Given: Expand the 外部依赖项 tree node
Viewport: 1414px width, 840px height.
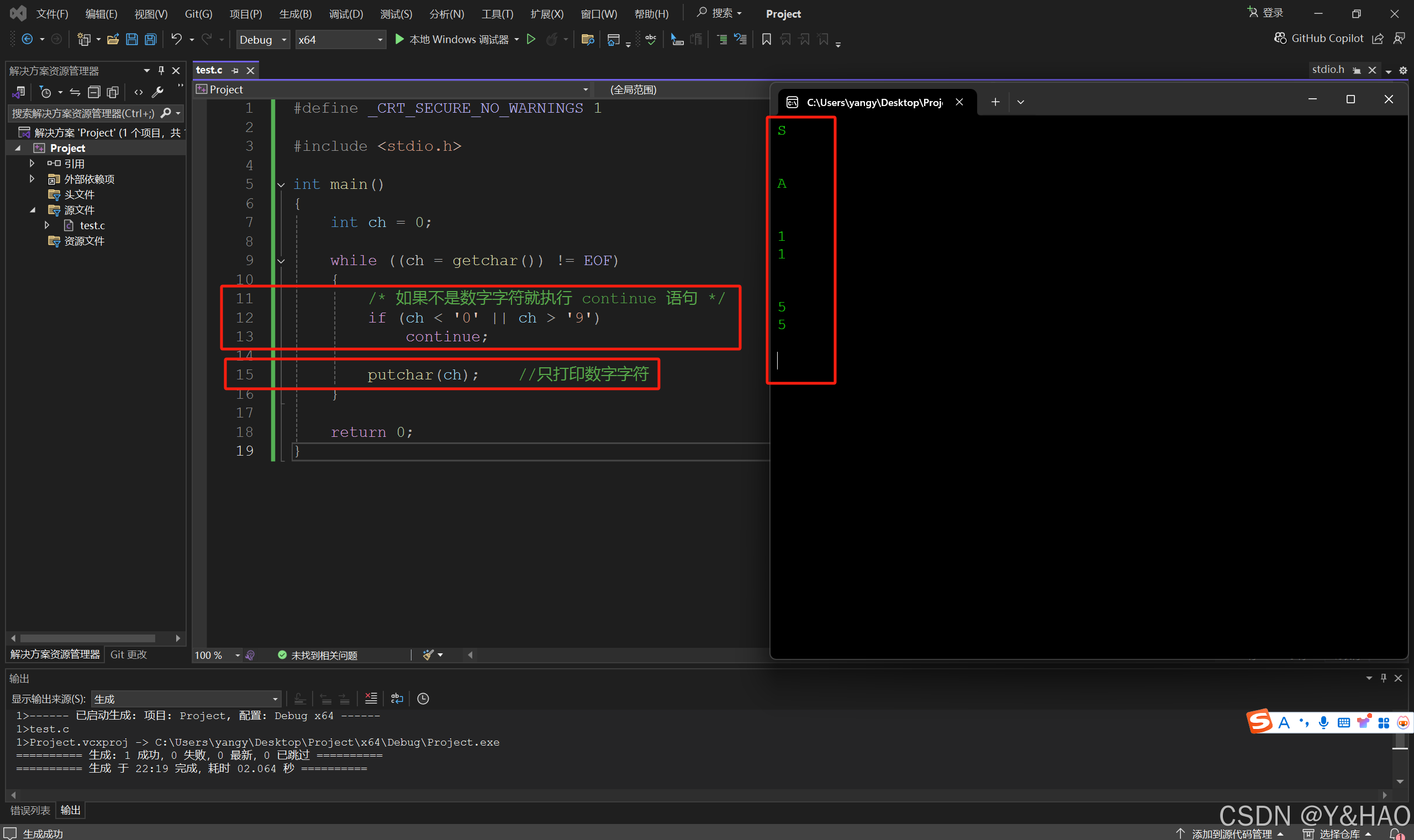Looking at the screenshot, I should click(32, 179).
